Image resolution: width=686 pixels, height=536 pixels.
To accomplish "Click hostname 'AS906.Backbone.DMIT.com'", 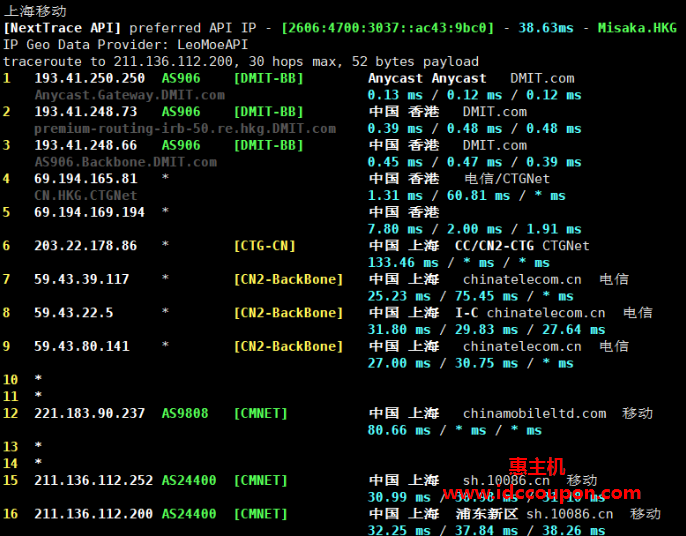I will [126, 162].
